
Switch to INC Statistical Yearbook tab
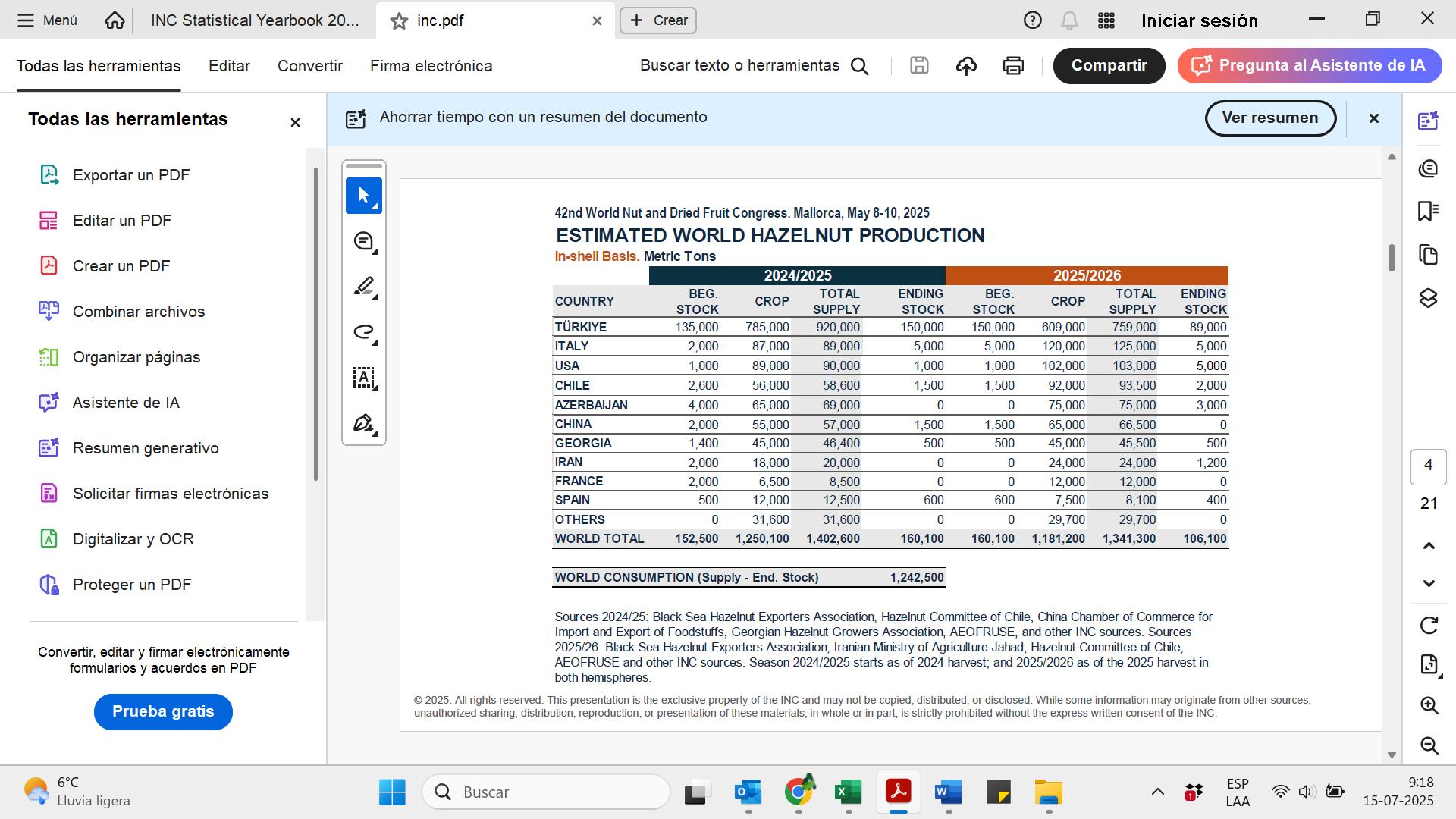click(255, 20)
